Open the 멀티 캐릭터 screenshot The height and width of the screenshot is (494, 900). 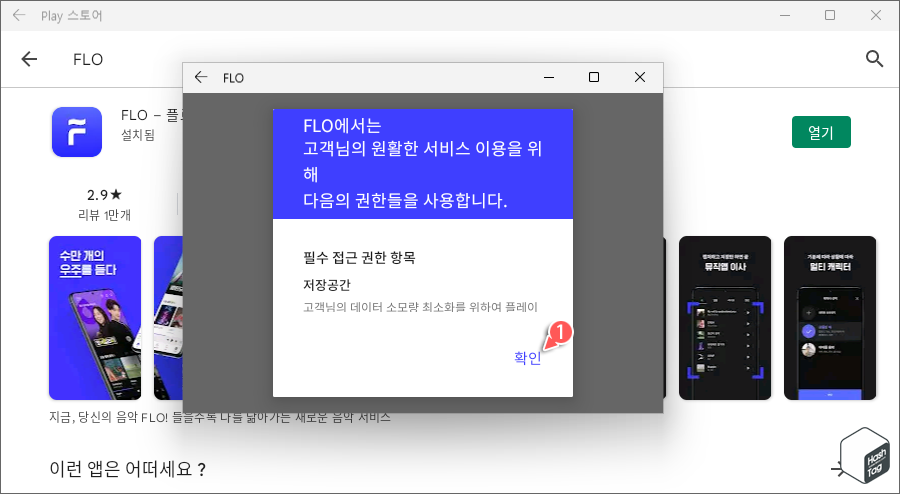click(830, 318)
